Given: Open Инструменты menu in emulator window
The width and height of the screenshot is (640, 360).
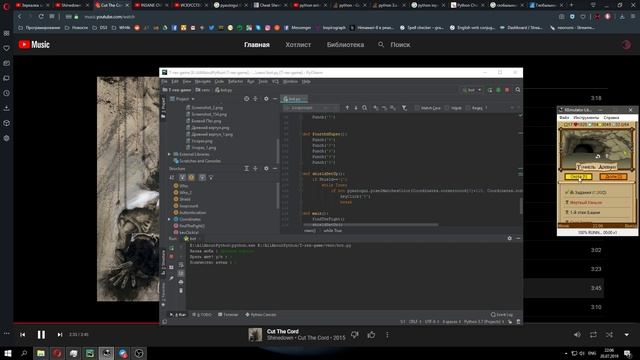Looking at the screenshot, I should click(586, 118).
